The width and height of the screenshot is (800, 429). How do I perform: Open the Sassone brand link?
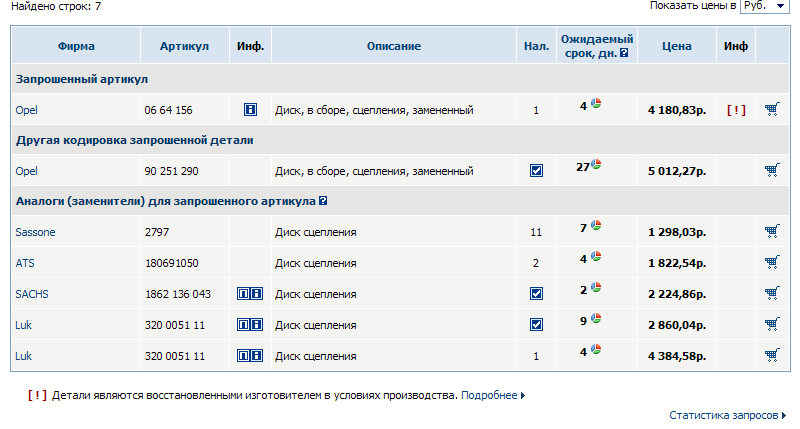(36, 232)
